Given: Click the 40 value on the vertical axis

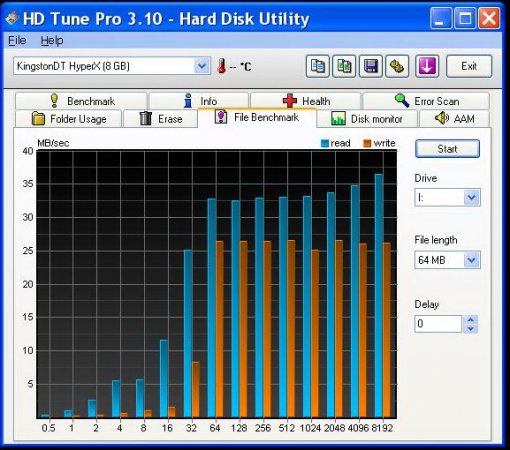Looking at the screenshot, I should pos(28,151).
